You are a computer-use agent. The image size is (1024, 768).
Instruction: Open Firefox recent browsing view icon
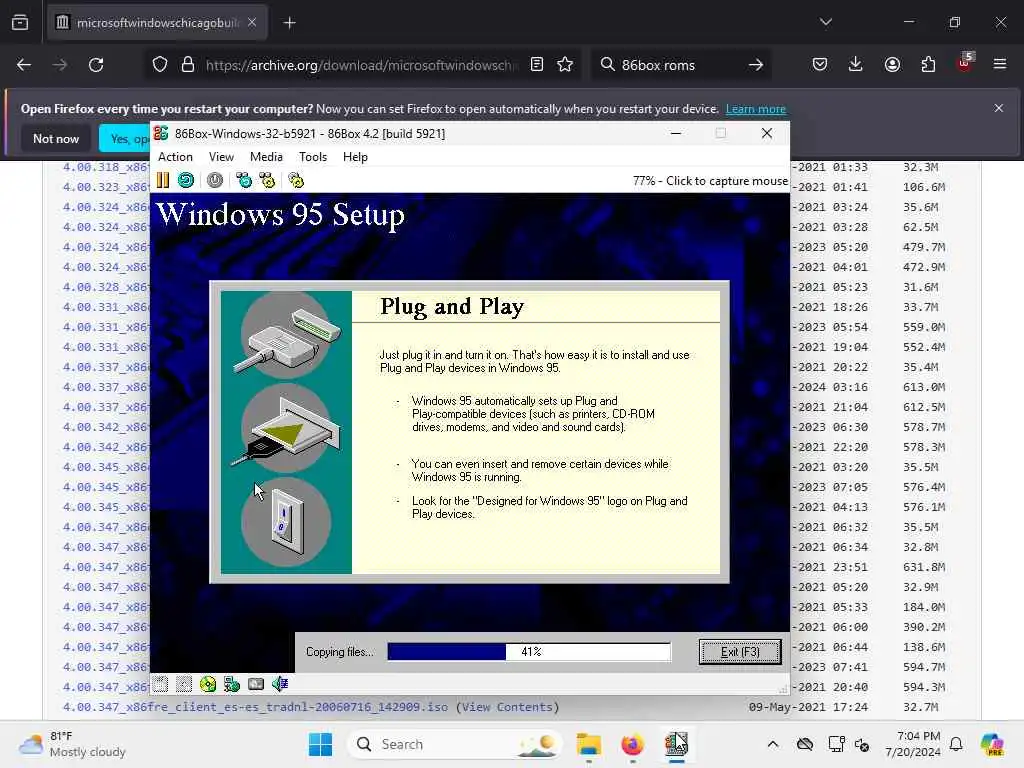tap(20, 23)
